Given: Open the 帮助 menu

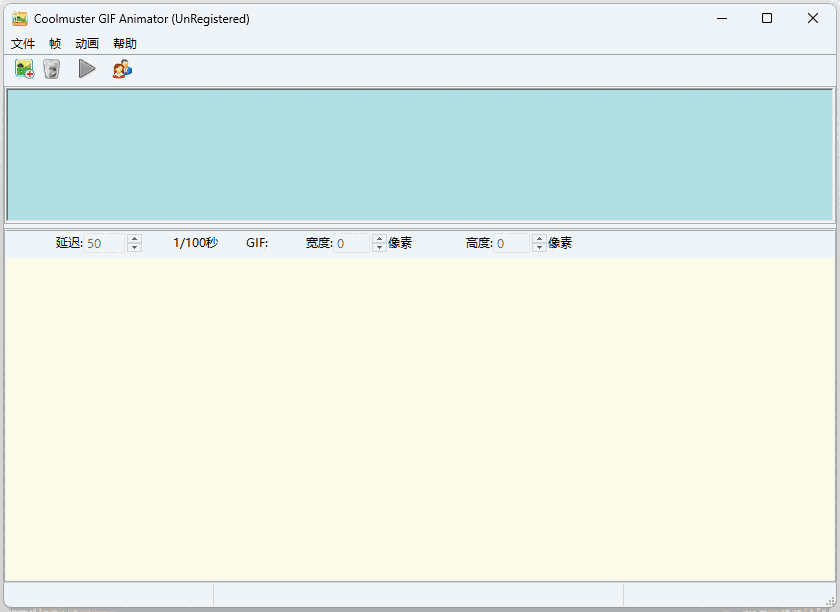Looking at the screenshot, I should pos(124,43).
